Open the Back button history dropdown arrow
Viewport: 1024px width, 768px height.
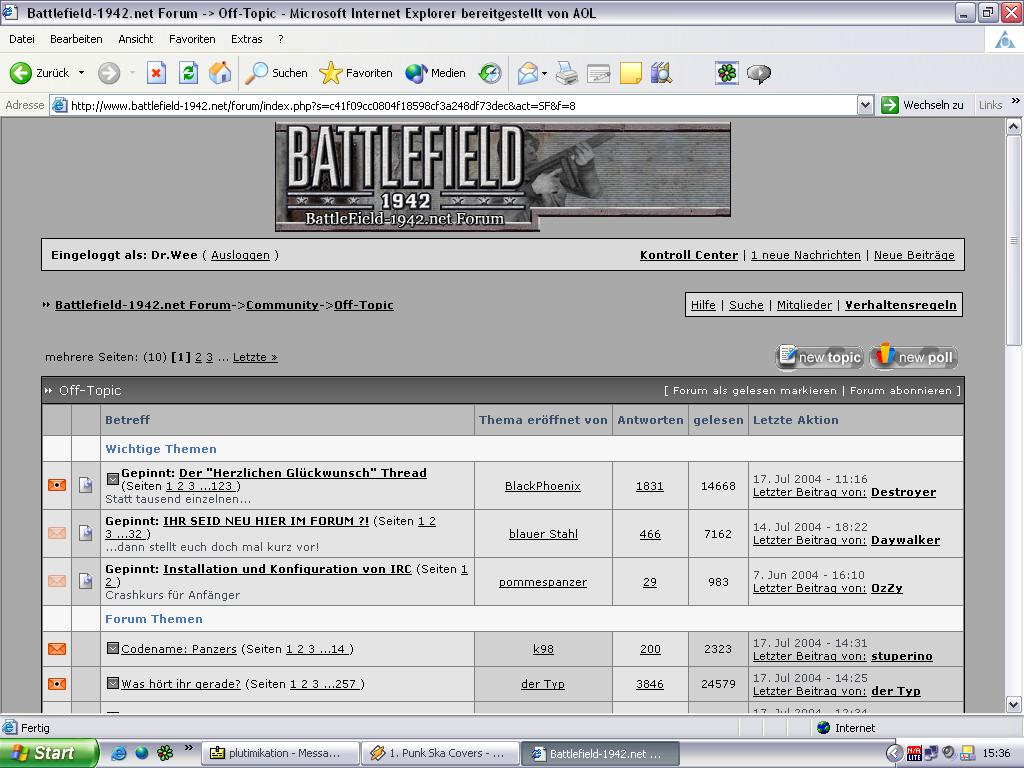pyautogui.click(x=82, y=73)
